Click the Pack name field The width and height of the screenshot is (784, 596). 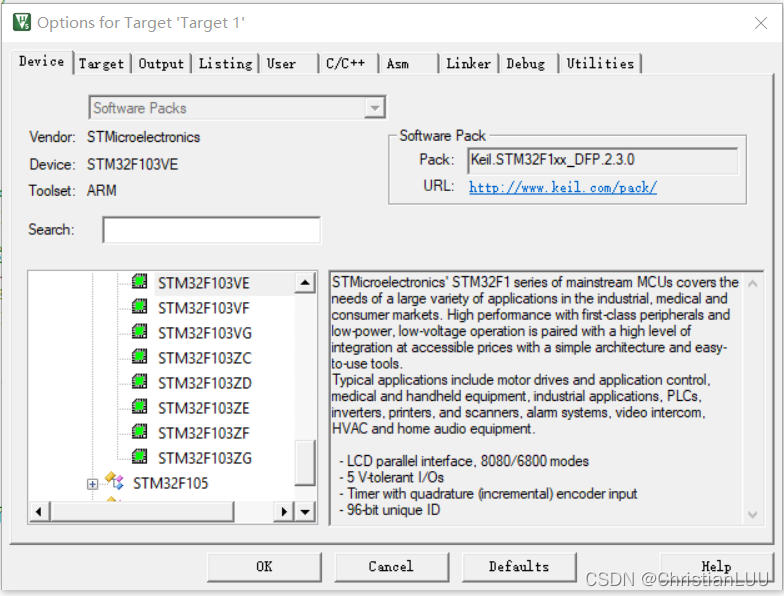click(x=602, y=160)
